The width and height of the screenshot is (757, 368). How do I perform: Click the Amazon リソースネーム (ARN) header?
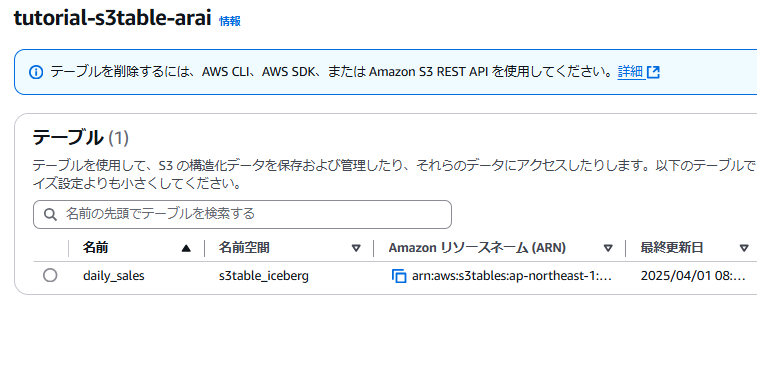click(477, 248)
